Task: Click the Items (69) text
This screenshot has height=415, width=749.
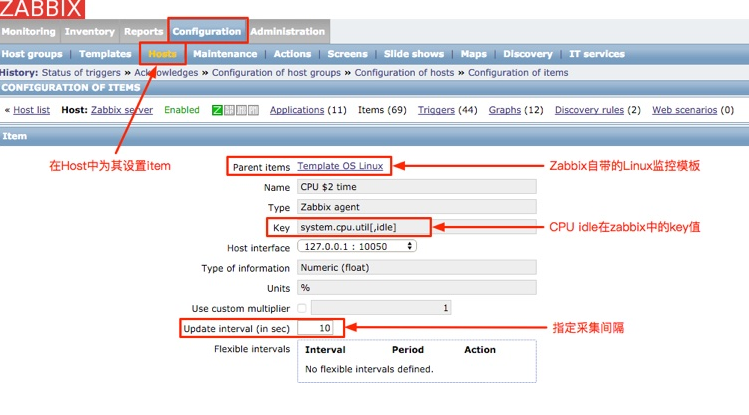Action: (x=382, y=110)
